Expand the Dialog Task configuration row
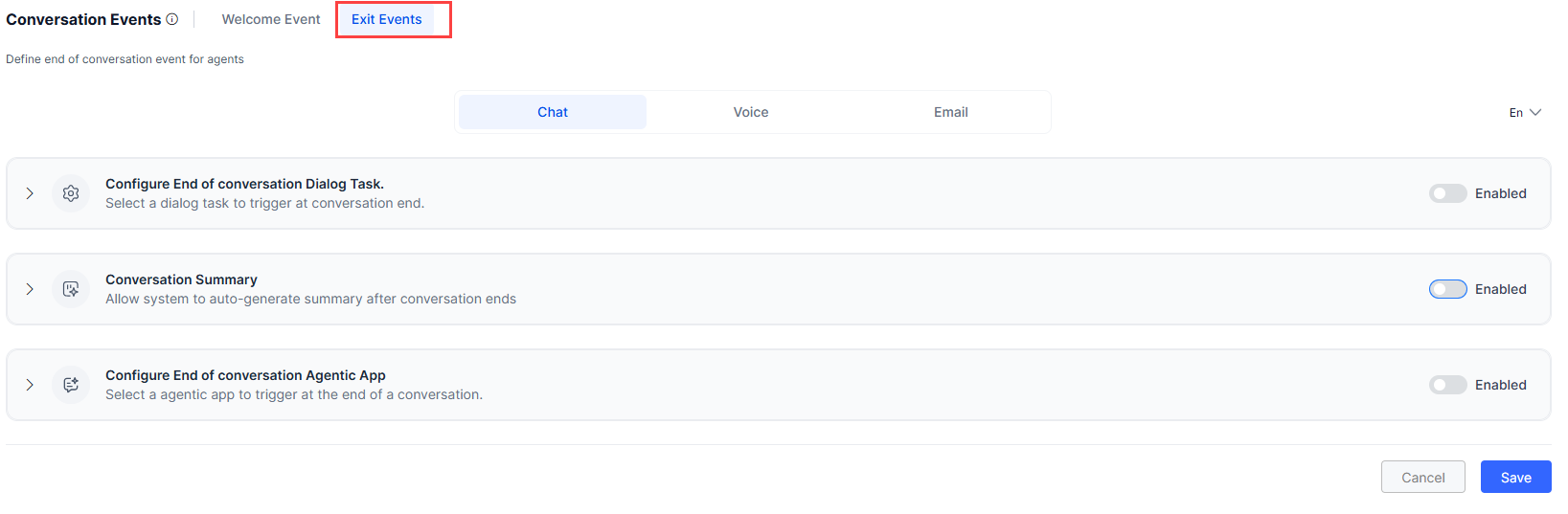The width and height of the screenshot is (1568, 514). coord(30,193)
